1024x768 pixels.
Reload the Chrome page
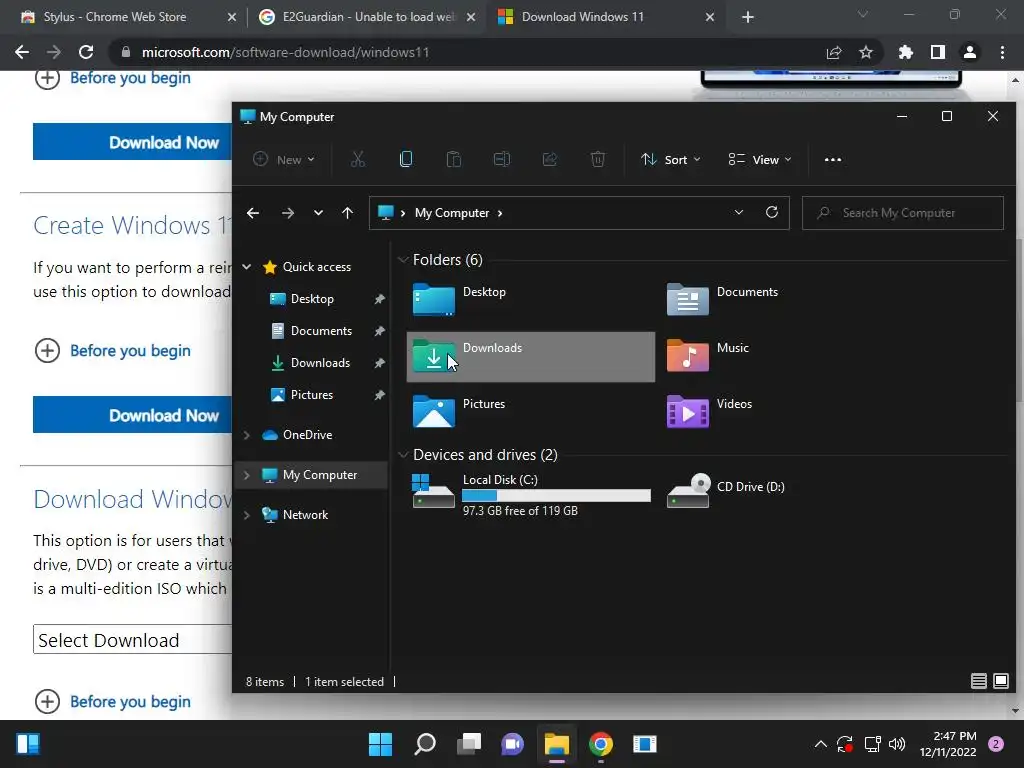click(x=86, y=52)
